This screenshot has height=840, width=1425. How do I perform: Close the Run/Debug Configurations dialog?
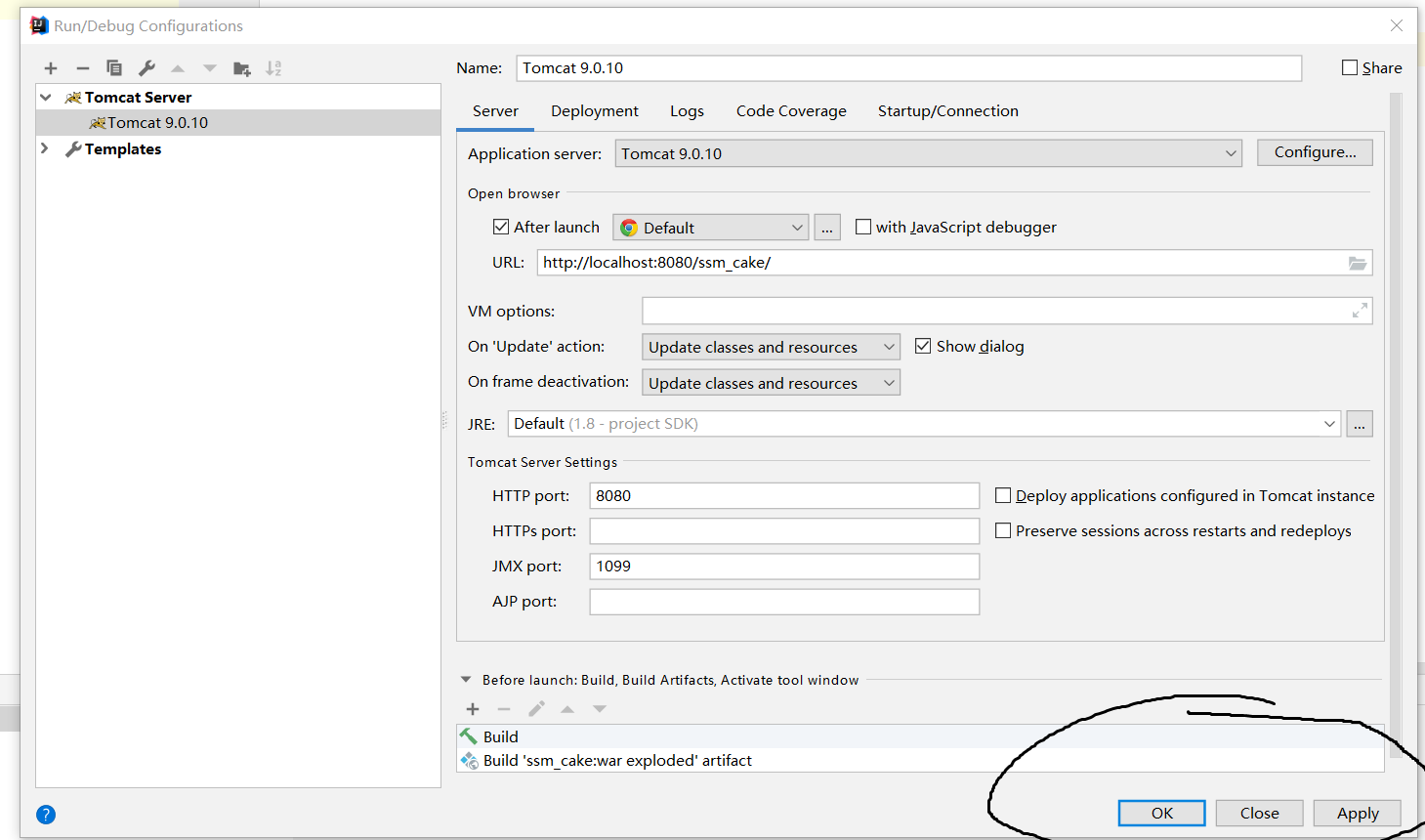[x=1397, y=25]
